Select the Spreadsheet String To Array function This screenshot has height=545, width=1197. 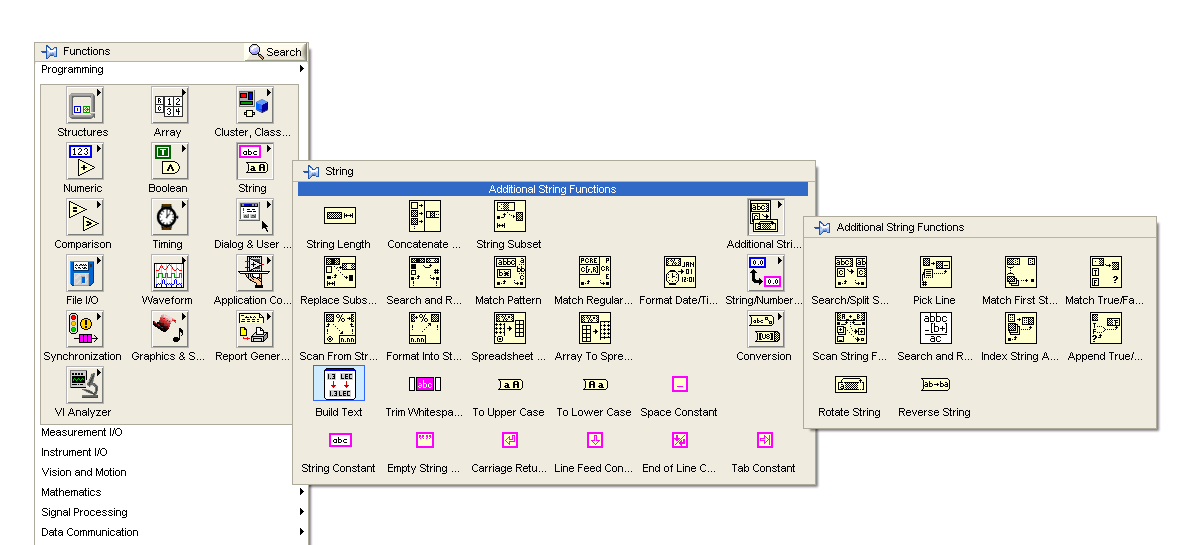click(509, 328)
